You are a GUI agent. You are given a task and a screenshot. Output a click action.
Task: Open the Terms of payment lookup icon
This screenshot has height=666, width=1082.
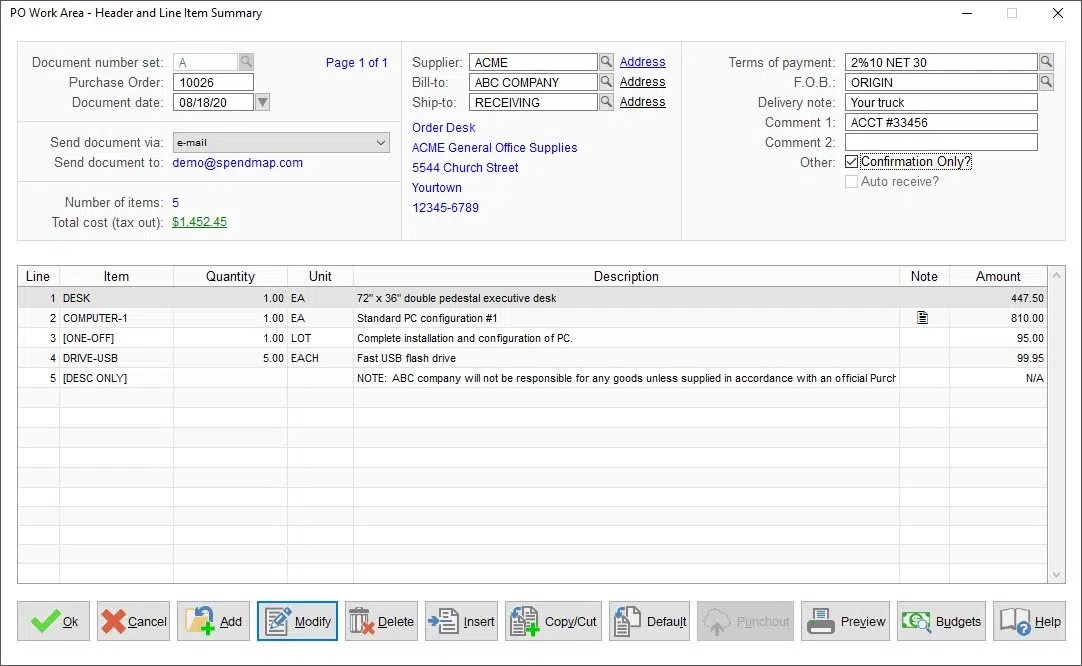(1046, 61)
